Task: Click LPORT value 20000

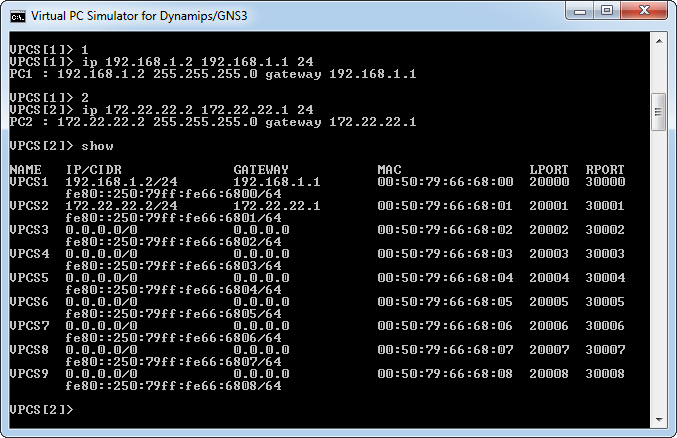Action: (549, 182)
